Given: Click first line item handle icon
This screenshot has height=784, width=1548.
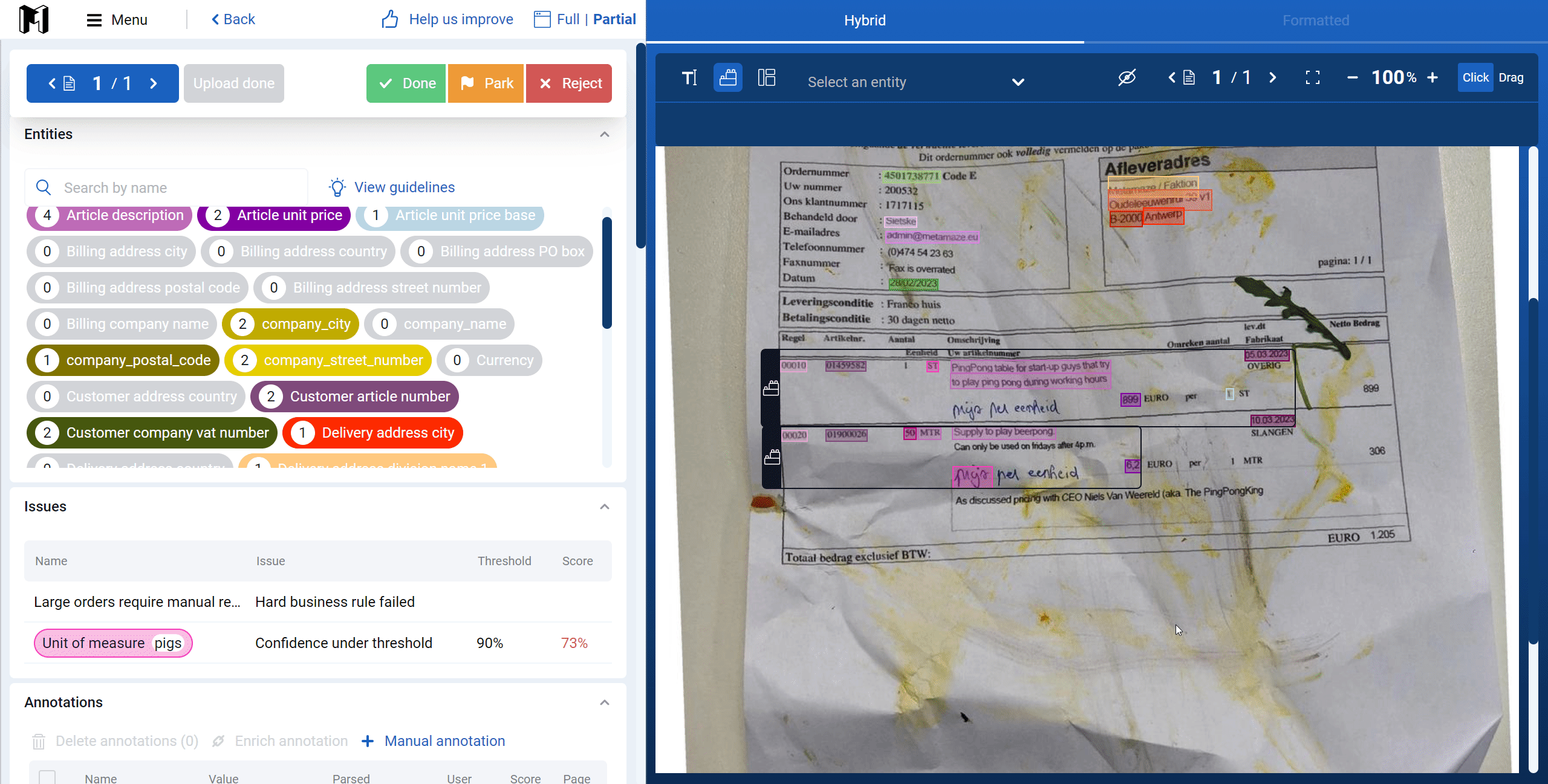Looking at the screenshot, I should coord(771,388).
